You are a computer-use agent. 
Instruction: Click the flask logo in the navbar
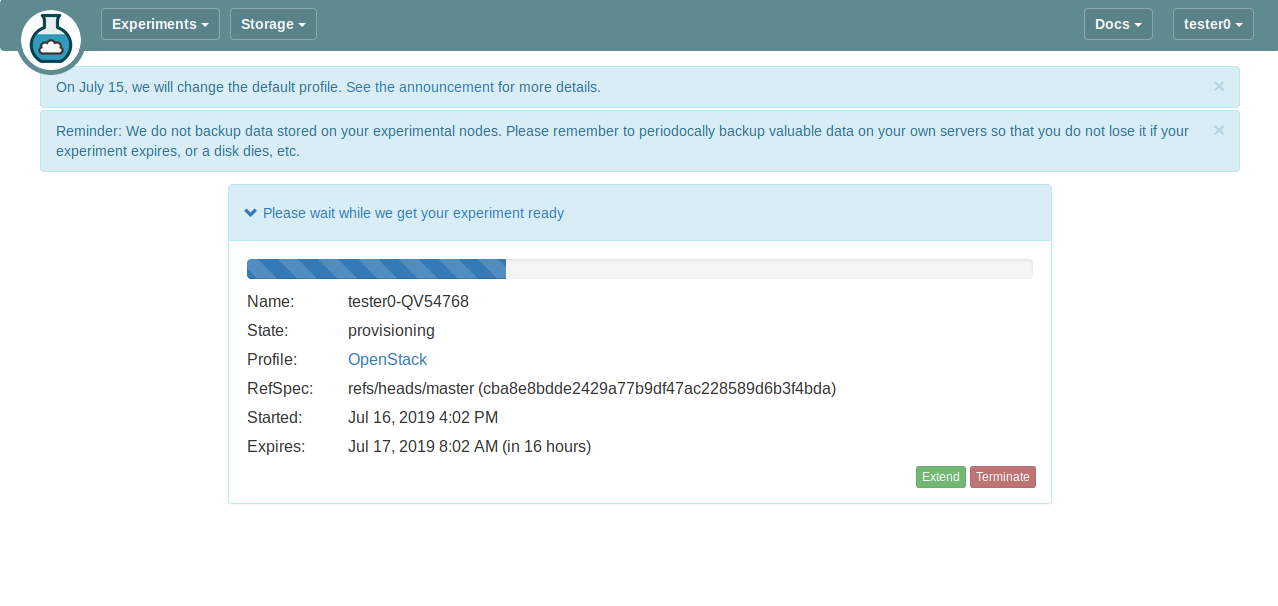[50, 41]
